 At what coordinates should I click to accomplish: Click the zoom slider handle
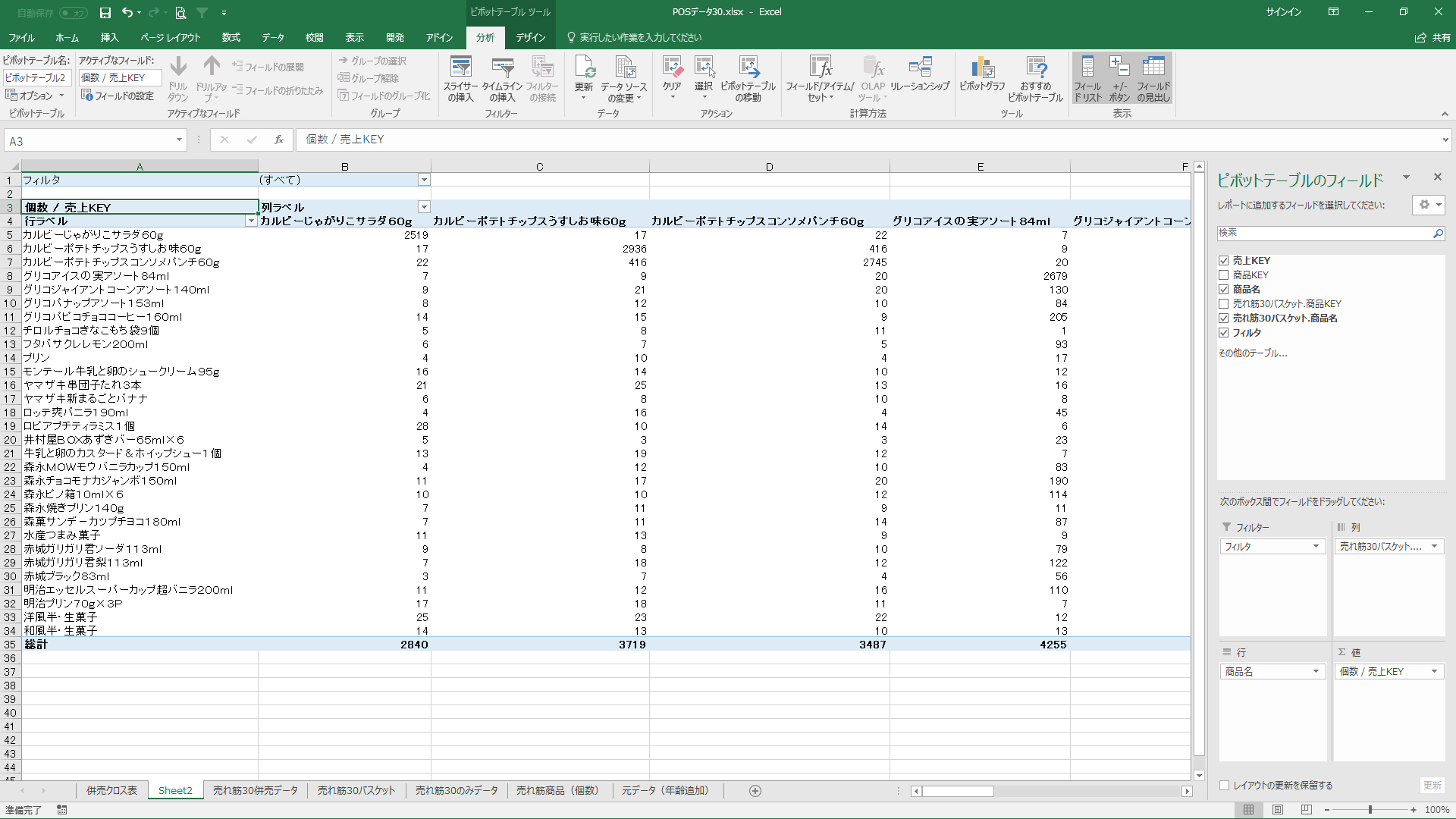pos(1370,810)
